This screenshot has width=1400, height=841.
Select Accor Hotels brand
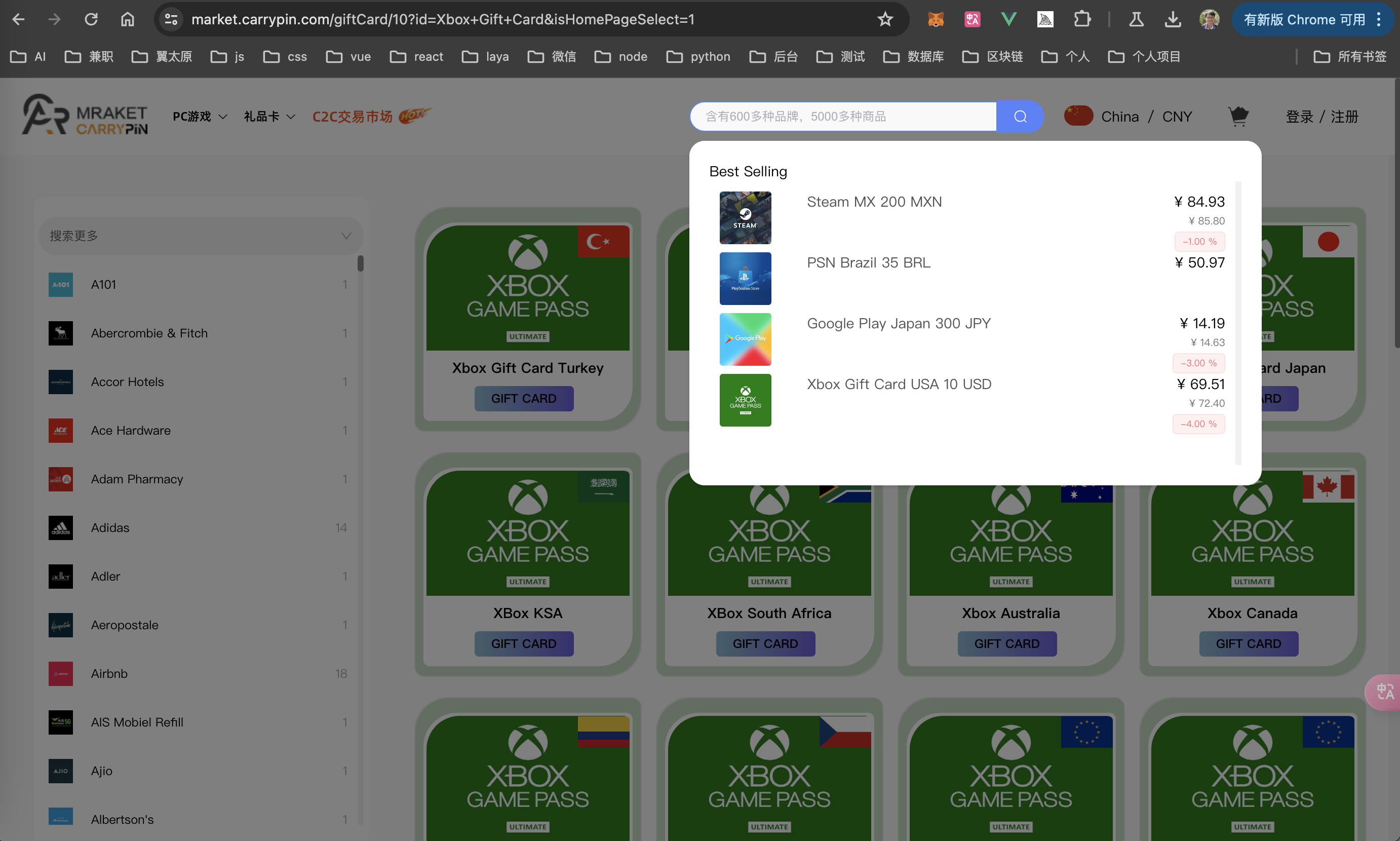(198, 382)
